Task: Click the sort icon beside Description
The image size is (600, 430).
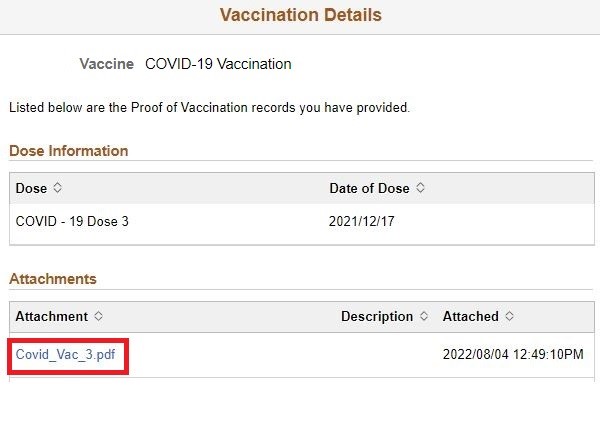Action: coord(424,316)
